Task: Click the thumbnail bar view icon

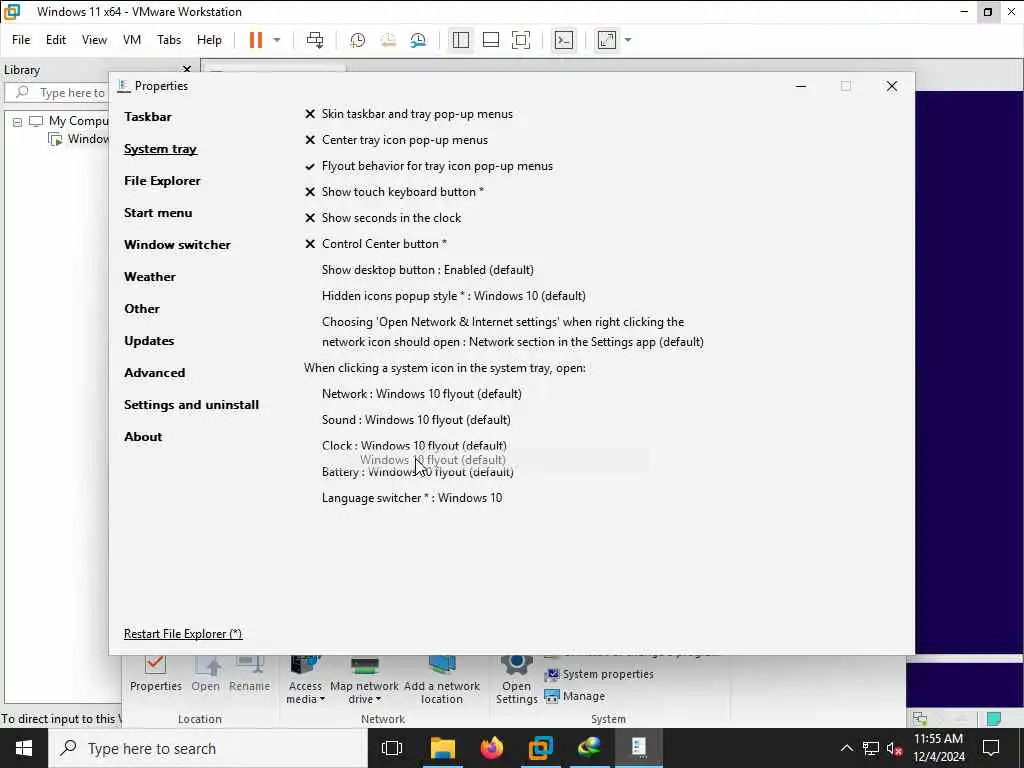Action: coord(490,40)
